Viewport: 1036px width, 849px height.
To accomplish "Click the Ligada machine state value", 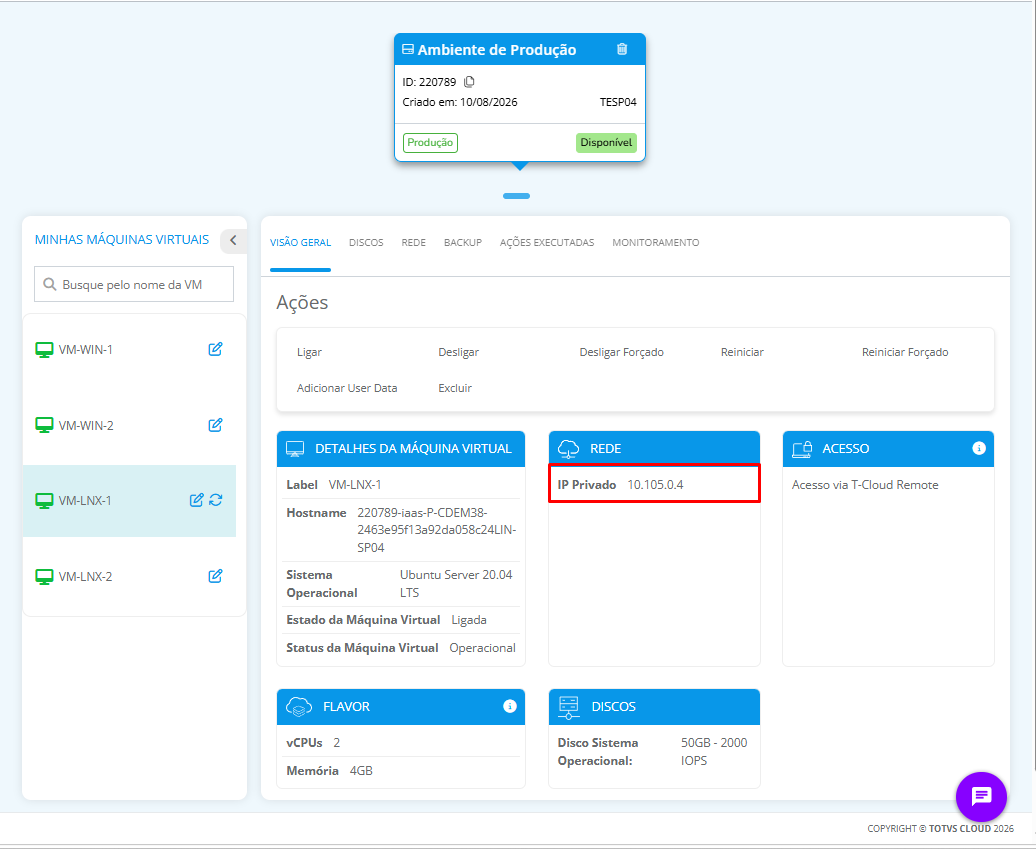I will [x=469, y=620].
